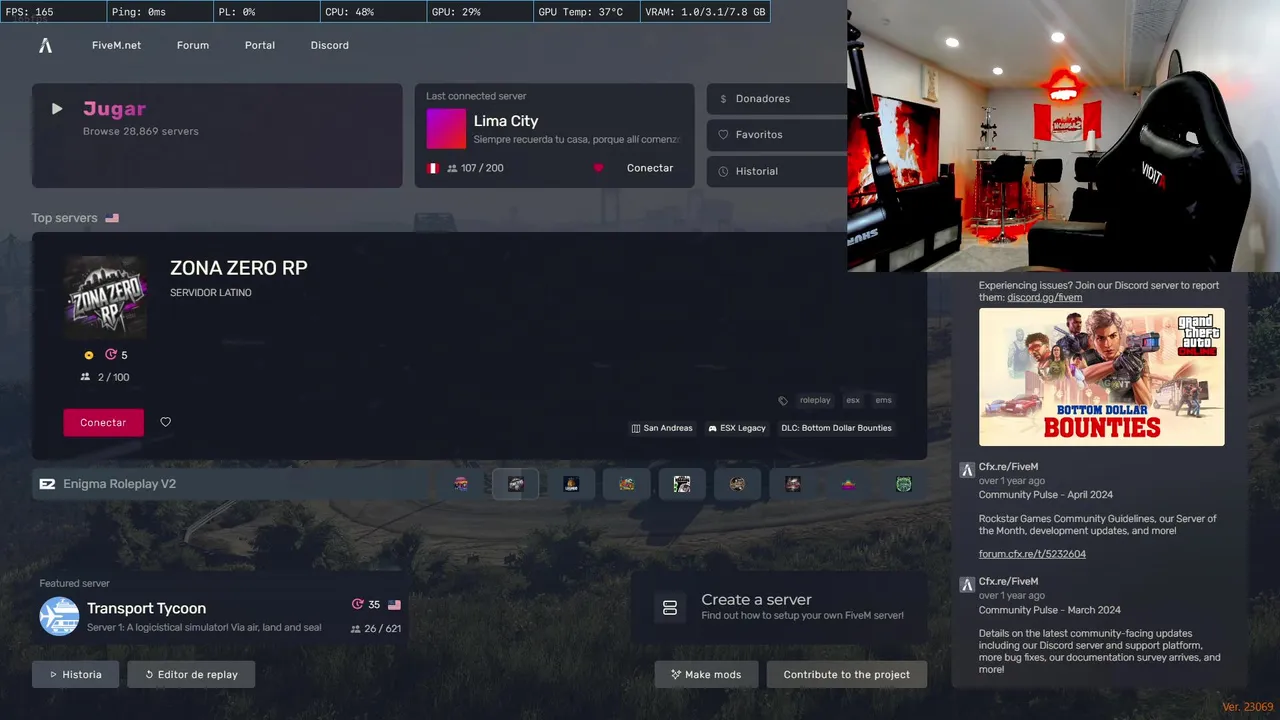Click the Community Pulse - April 2024 heading
Screen dimensions: 1280x720
(1046, 495)
